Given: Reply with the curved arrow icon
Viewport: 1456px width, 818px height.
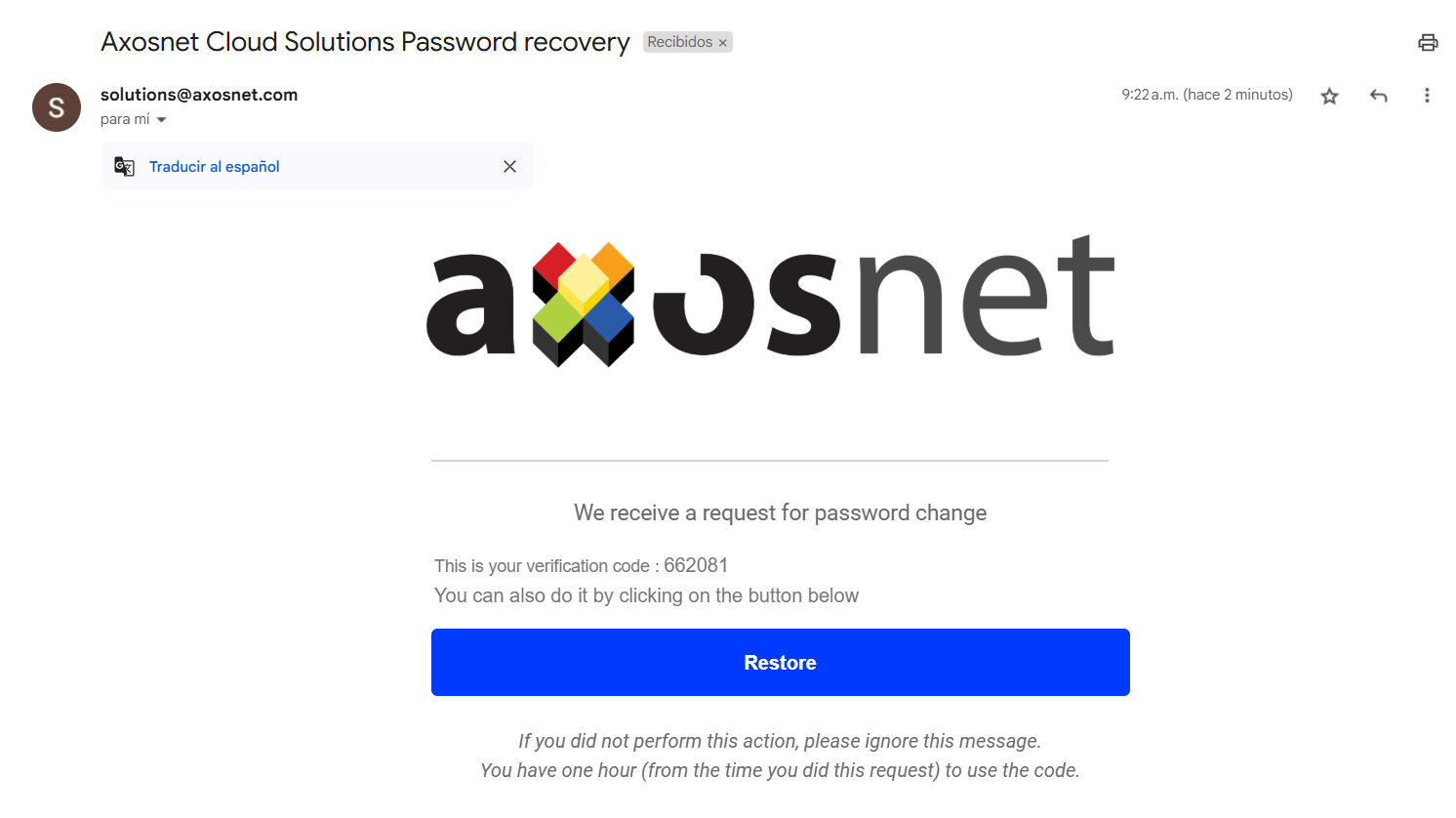Looking at the screenshot, I should (x=1378, y=96).
